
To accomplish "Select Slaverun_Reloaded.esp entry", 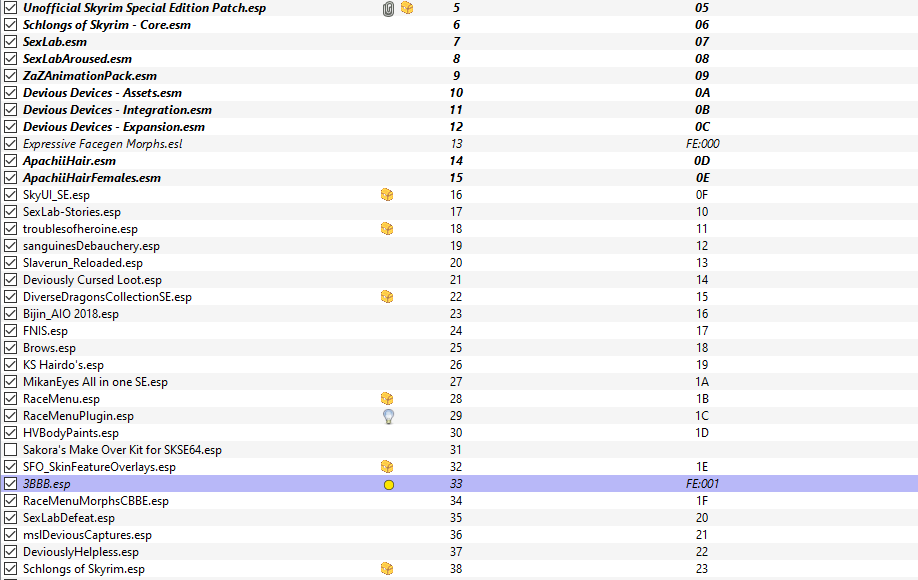I will 83,263.
